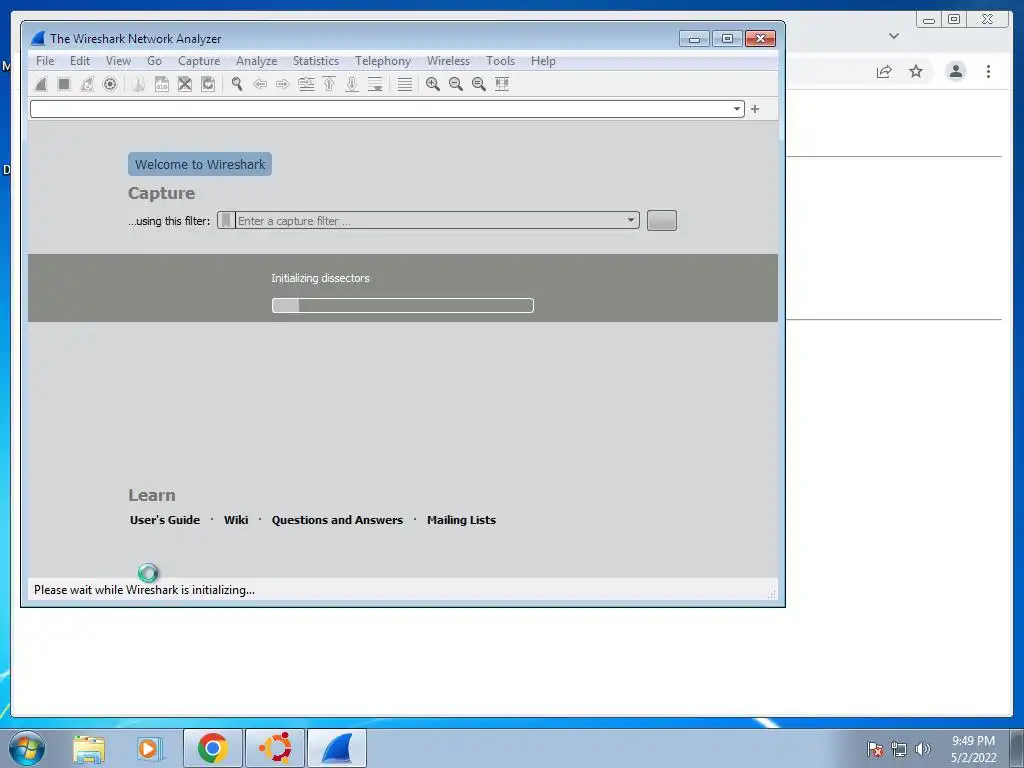Add display filter button with plus icon
Viewport: 1024px width, 768px height.
tap(755, 109)
